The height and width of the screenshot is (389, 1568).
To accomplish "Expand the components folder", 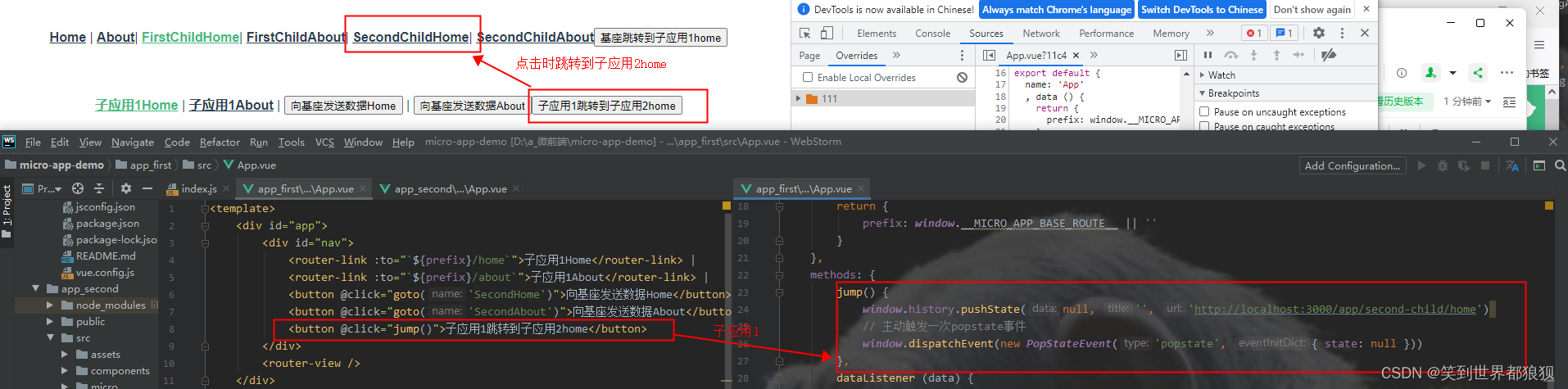I will 65,370.
